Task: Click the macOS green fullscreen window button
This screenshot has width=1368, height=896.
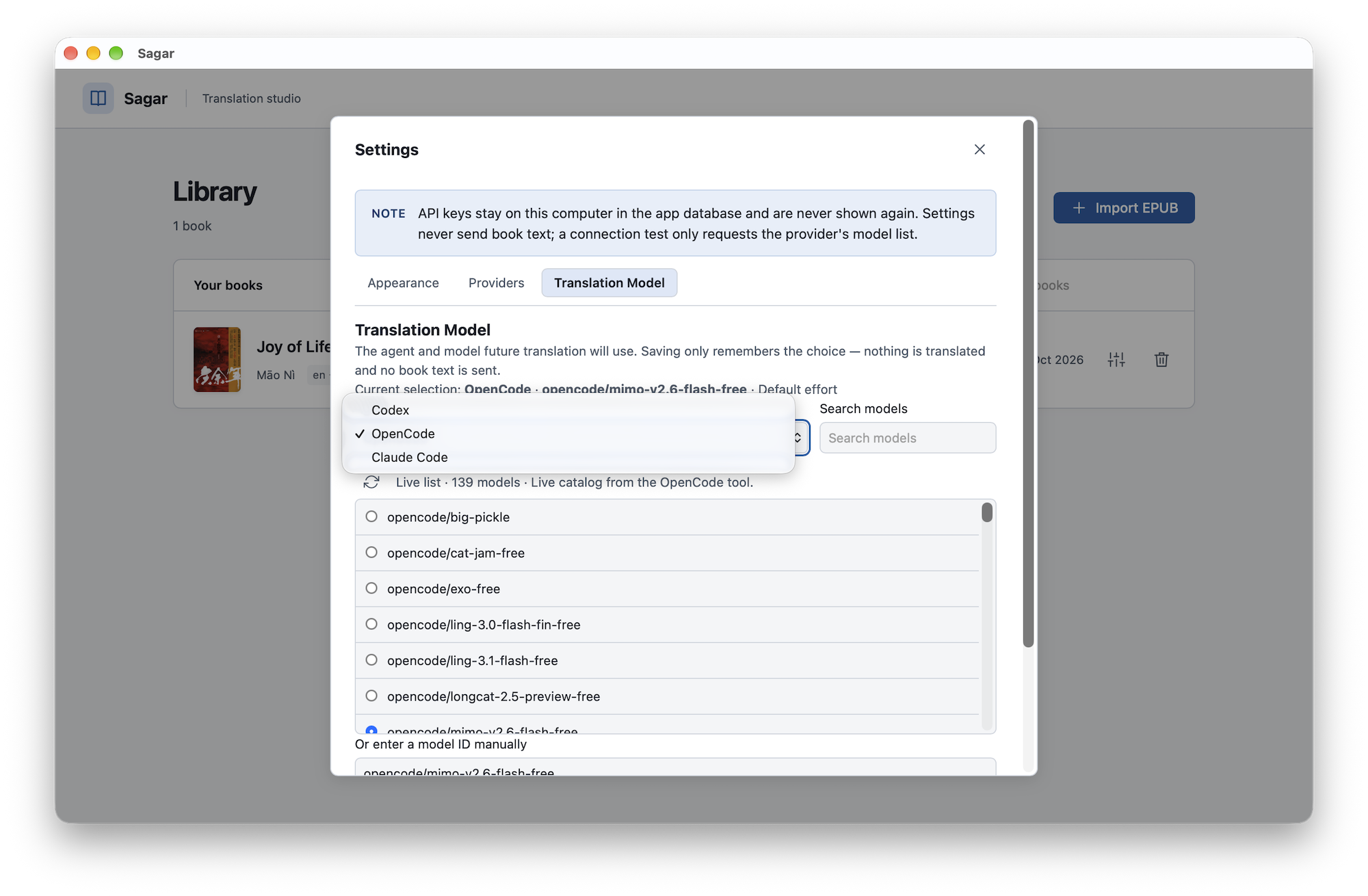Action: (116, 53)
